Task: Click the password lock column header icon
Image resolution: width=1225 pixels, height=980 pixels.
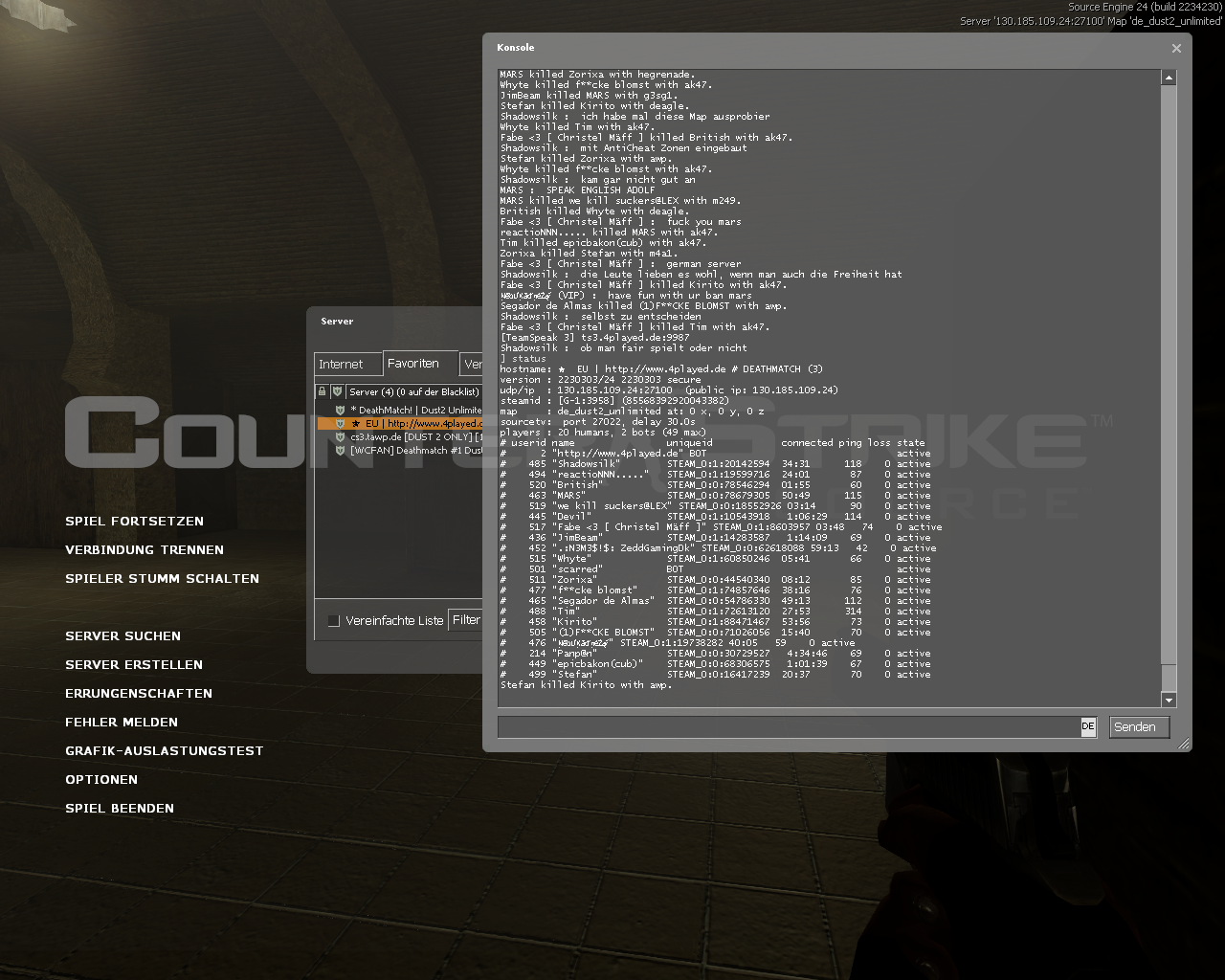Action: 323,391
